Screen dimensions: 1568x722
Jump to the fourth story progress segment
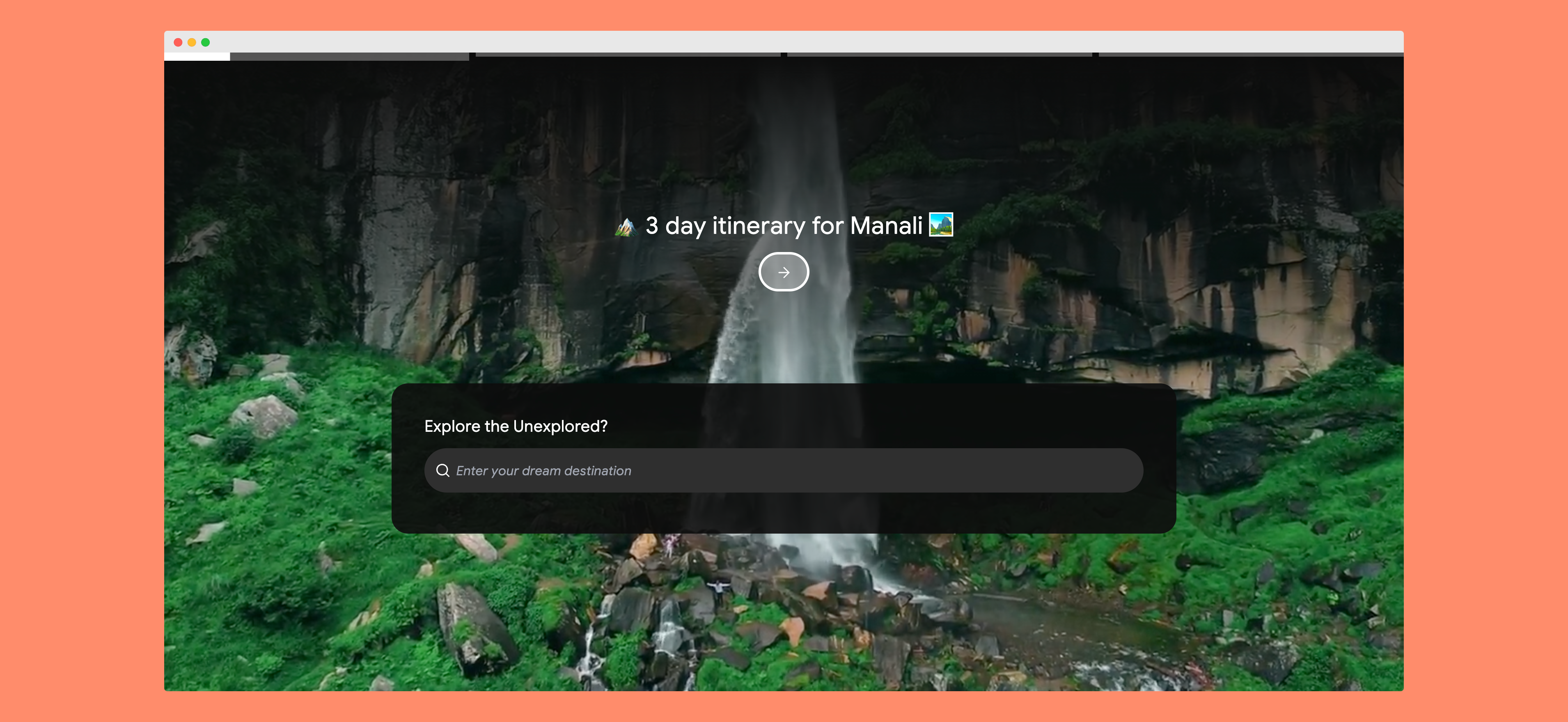tap(1250, 55)
